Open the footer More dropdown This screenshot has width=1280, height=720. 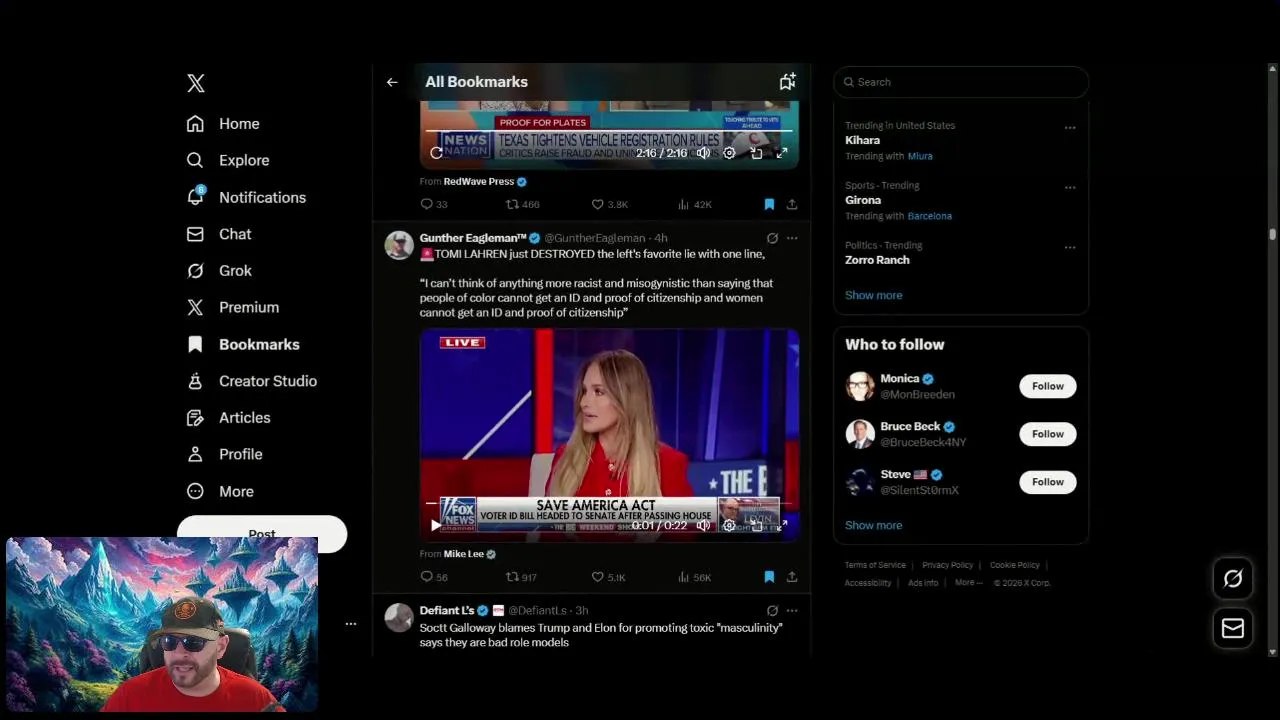(968, 583)
